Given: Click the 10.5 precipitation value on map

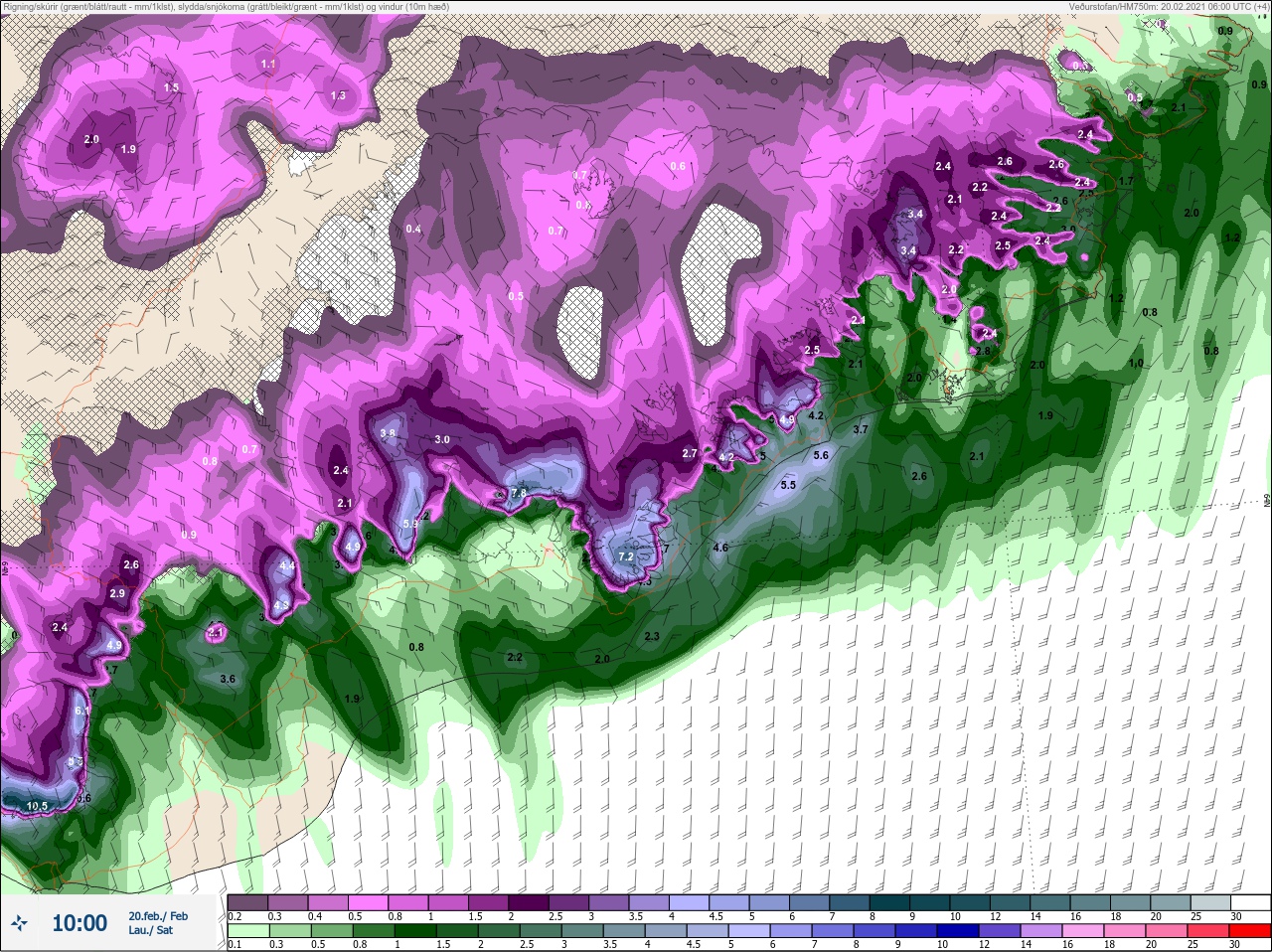Looking at the screenshot, I should click(37, 806).
